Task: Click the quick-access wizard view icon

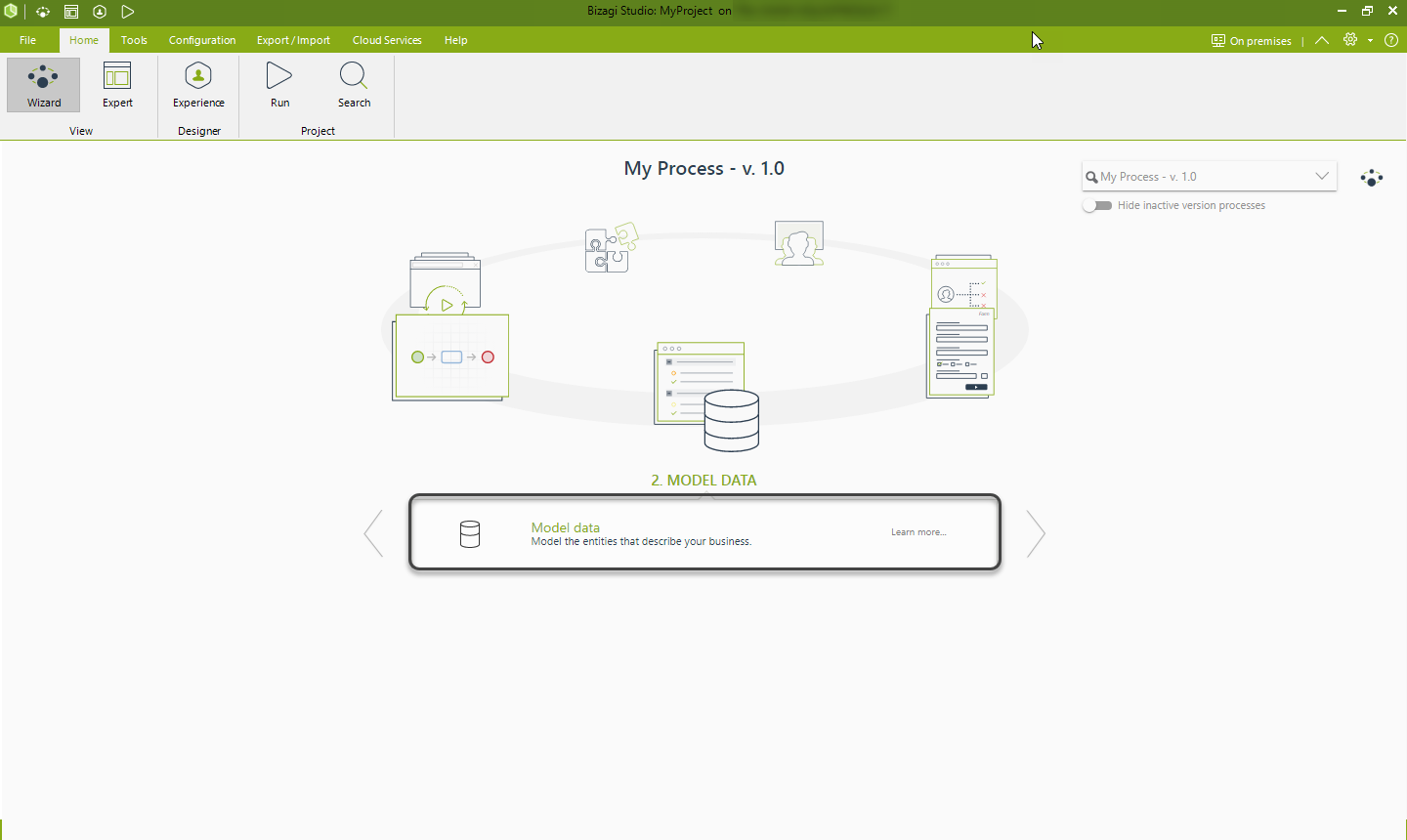Action: pos(43,12)
